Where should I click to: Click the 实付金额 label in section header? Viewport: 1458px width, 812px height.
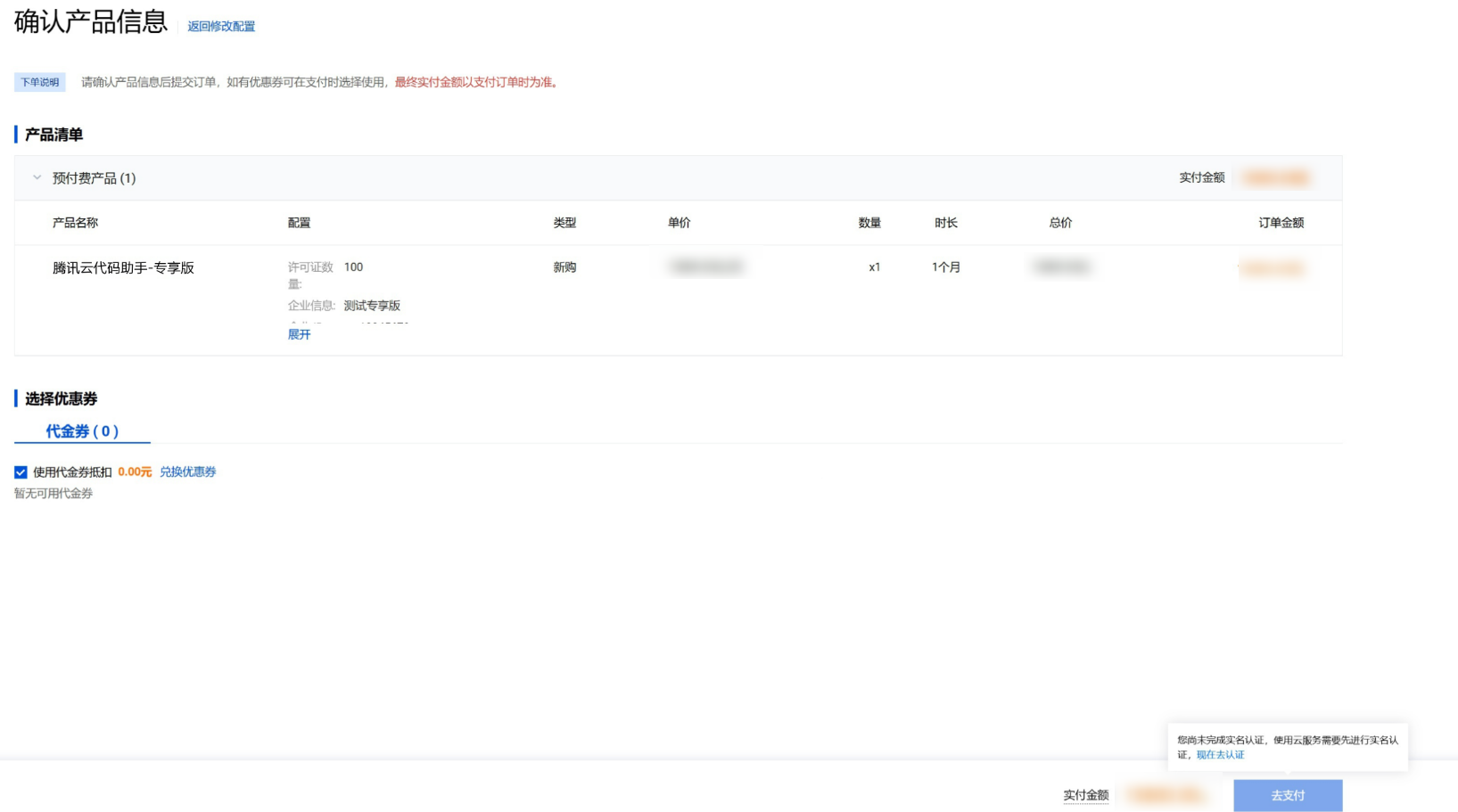(1201, 177)
